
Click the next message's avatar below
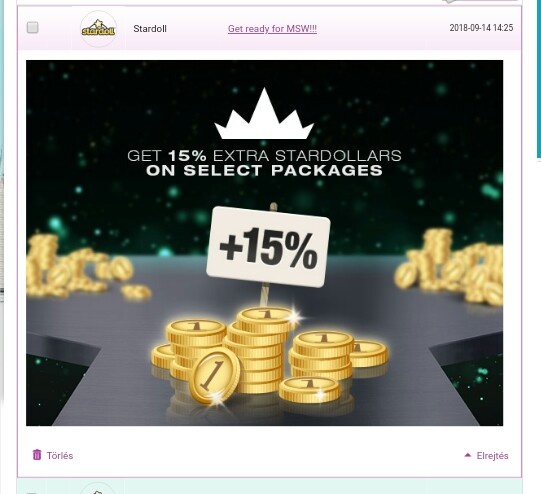click(98, 488)
